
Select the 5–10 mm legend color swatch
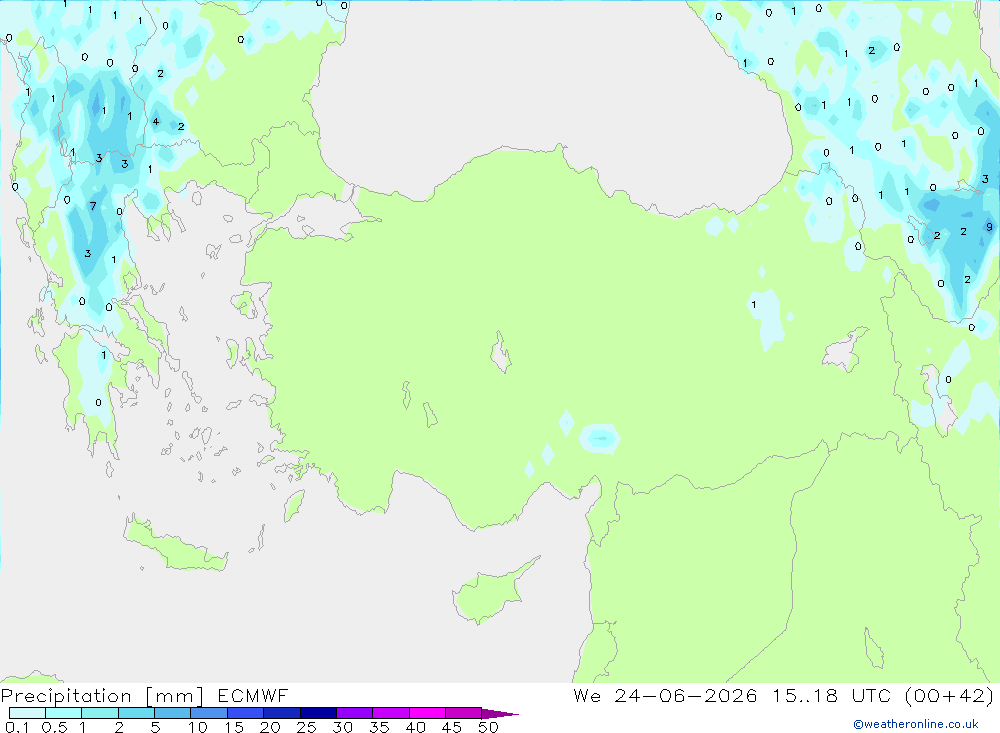172,713
